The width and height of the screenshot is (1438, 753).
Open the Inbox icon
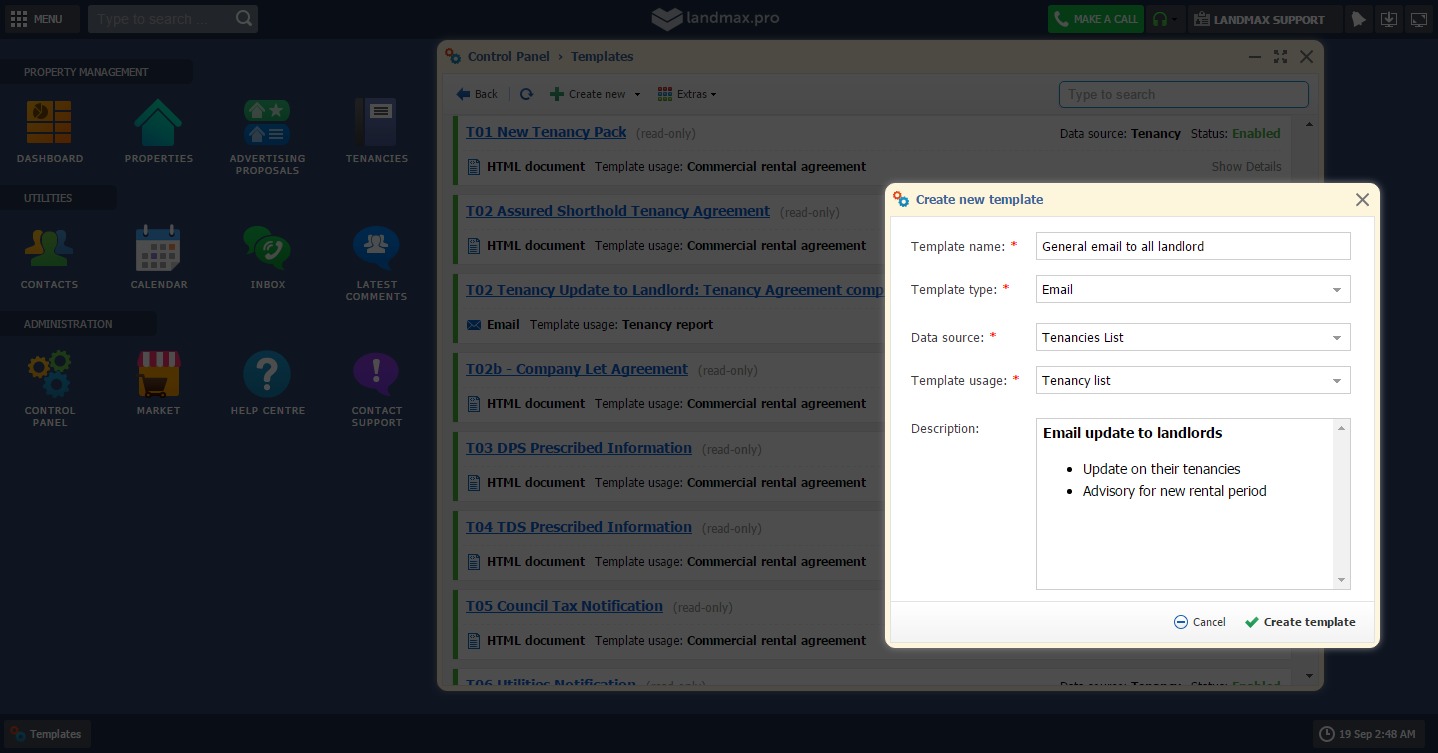(x=267, y=249)
